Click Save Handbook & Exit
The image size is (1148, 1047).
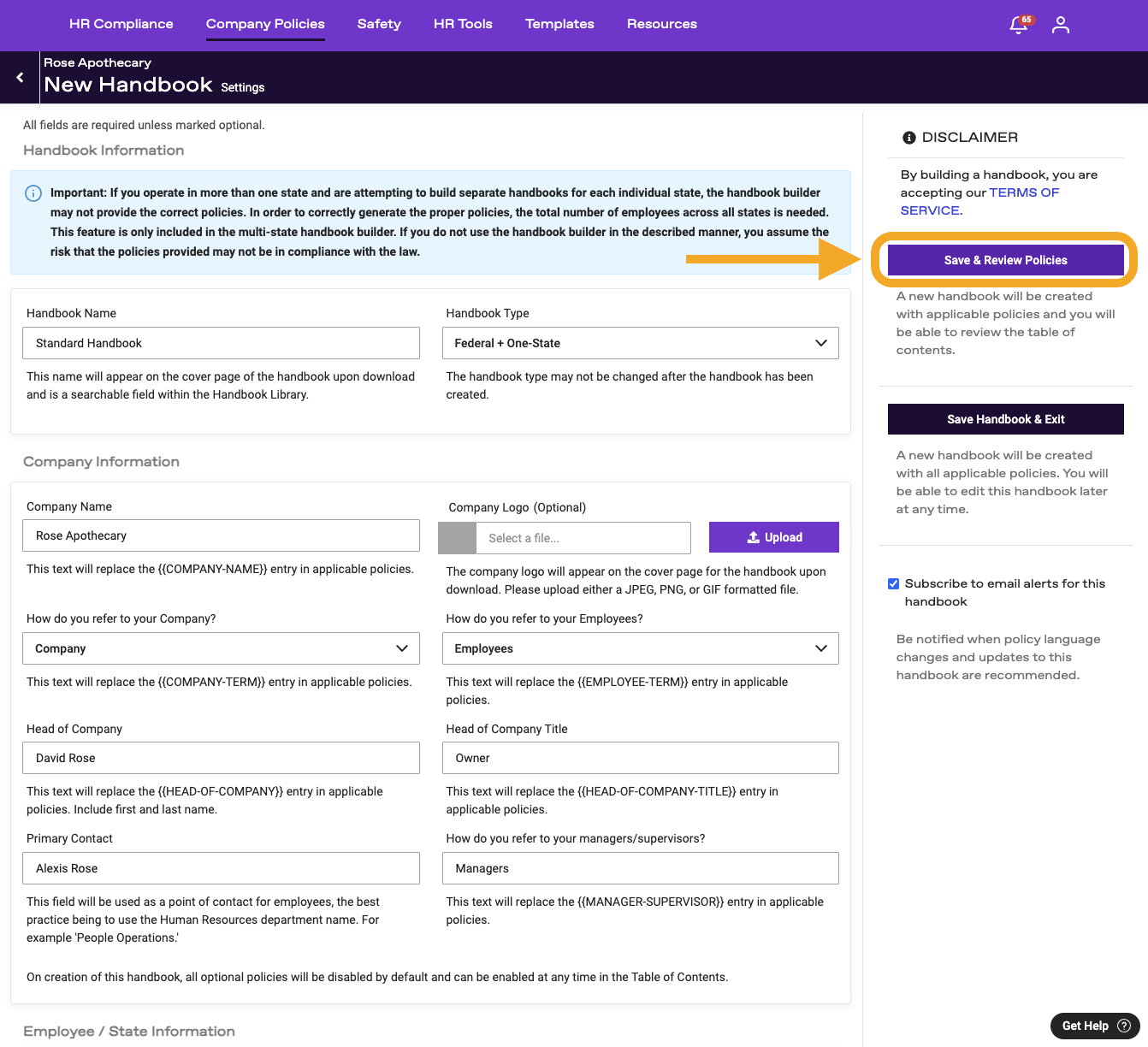coord(1005,419)
